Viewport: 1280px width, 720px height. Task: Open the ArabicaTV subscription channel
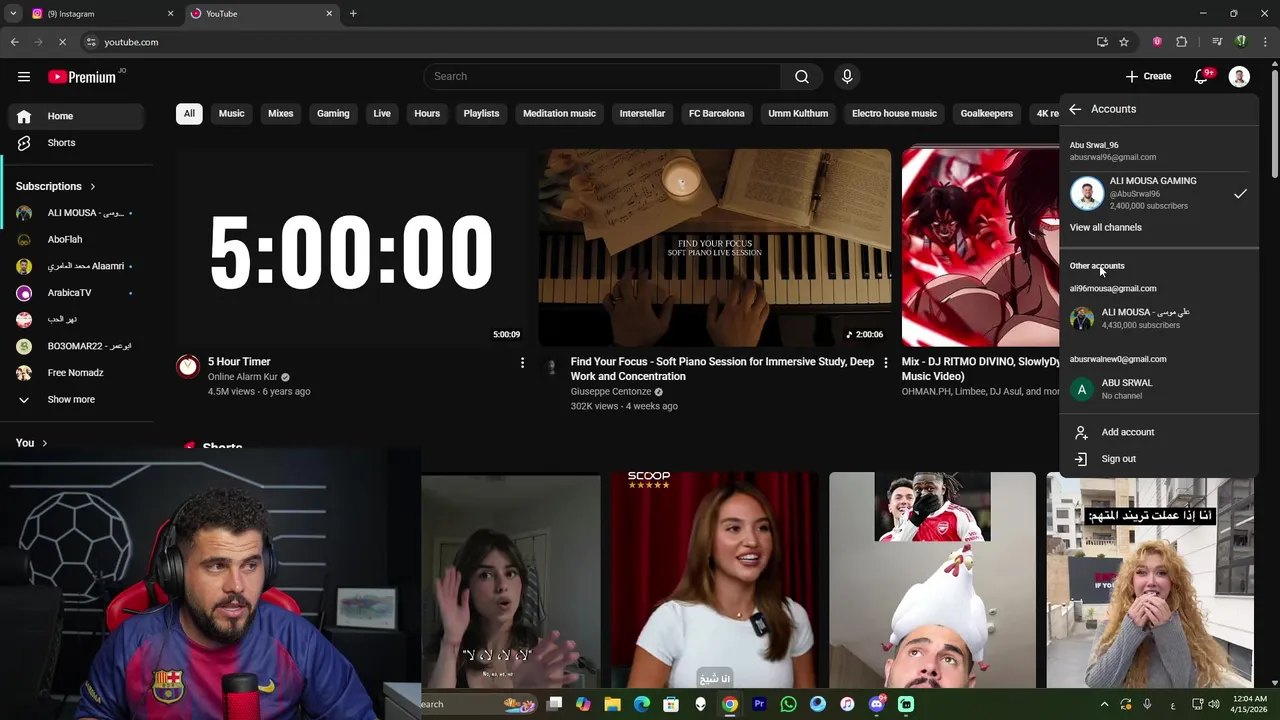(x=77, y=293)
